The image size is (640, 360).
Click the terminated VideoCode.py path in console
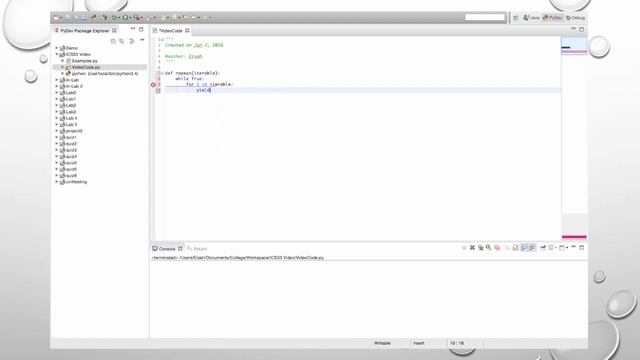[238, 258]
